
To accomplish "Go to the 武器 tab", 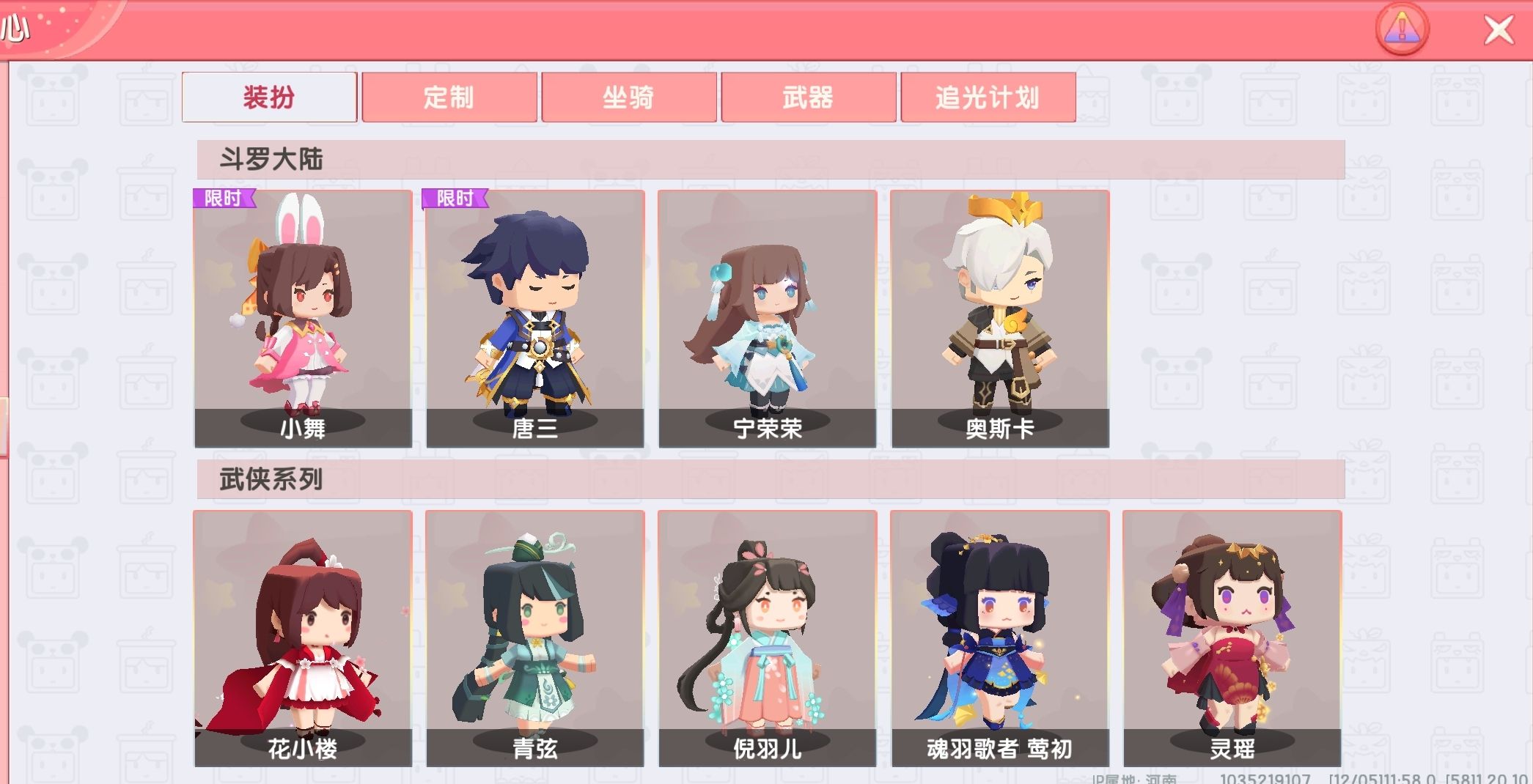I will tap(808, 97).
